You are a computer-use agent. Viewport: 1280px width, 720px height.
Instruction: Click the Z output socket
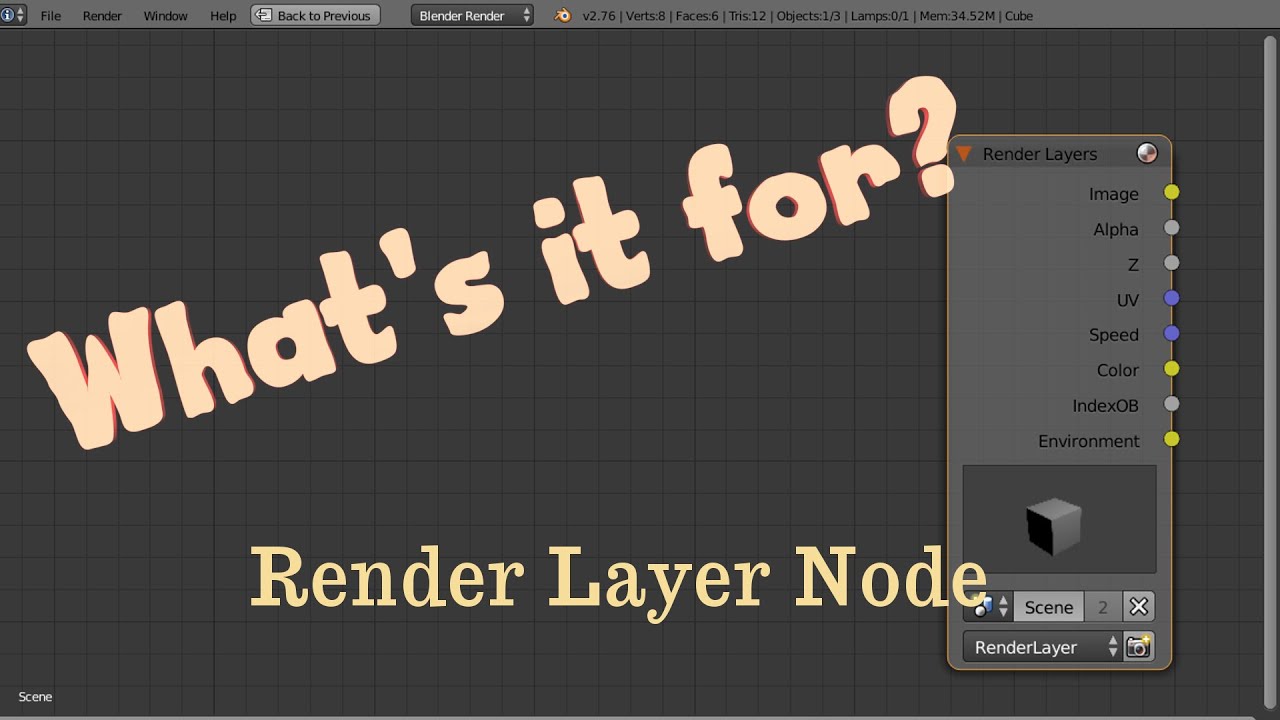pyautogui.click(x=1172, y=263)
